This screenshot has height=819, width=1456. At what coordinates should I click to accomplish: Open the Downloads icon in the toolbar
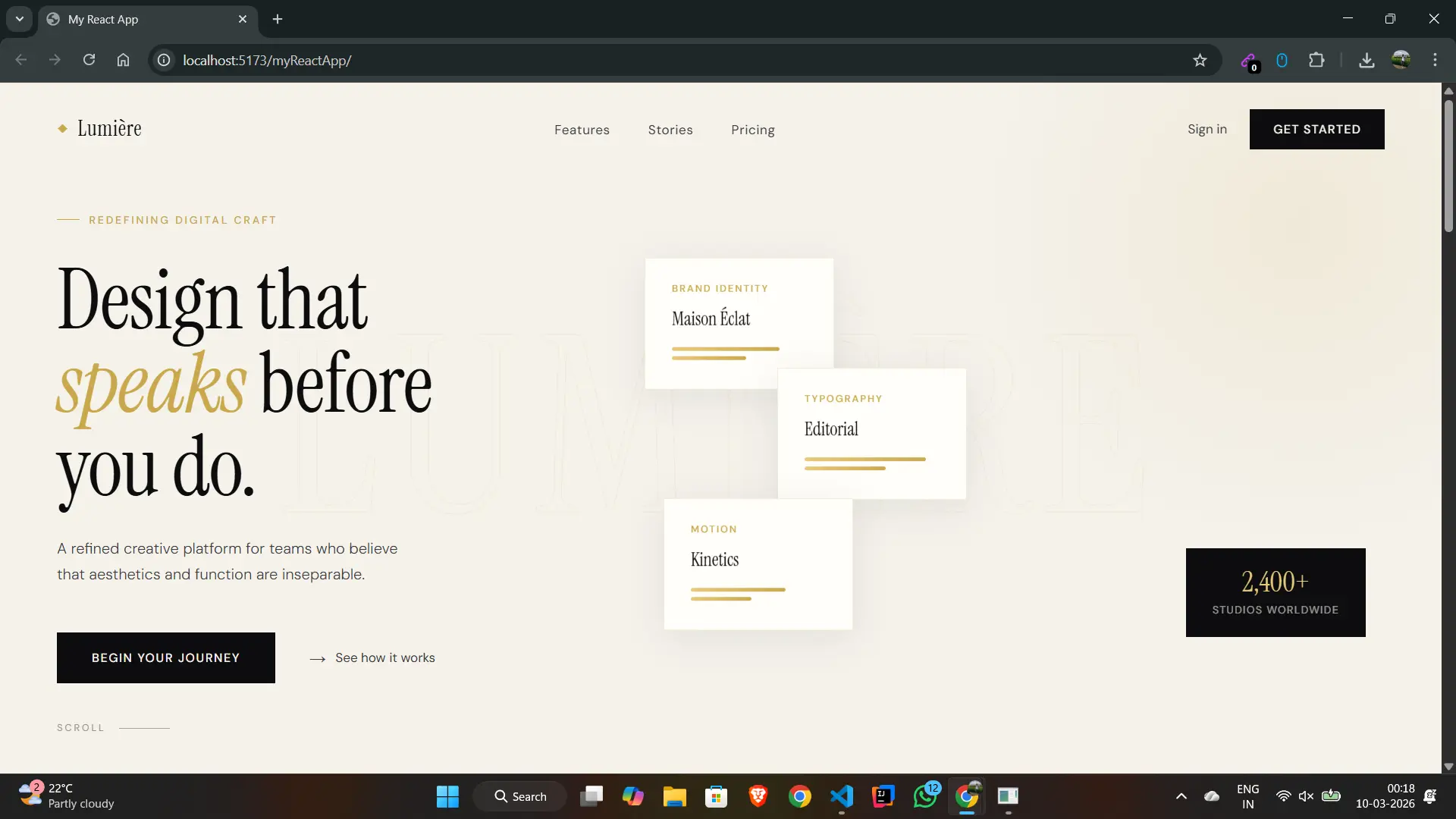(1367, 60)
